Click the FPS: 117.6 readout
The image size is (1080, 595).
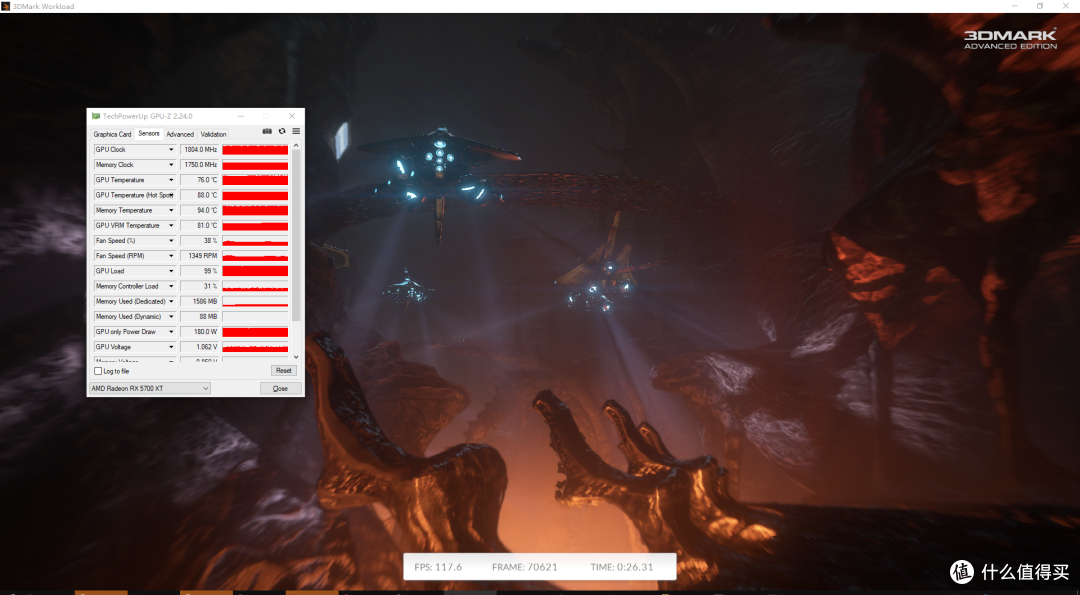coord(438,567)
